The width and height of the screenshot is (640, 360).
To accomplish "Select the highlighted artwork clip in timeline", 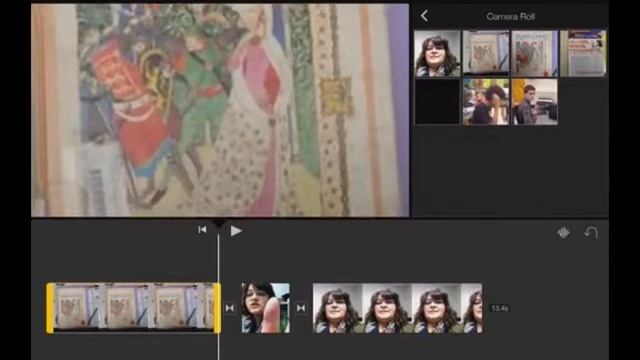I will (x=134, y=308).
